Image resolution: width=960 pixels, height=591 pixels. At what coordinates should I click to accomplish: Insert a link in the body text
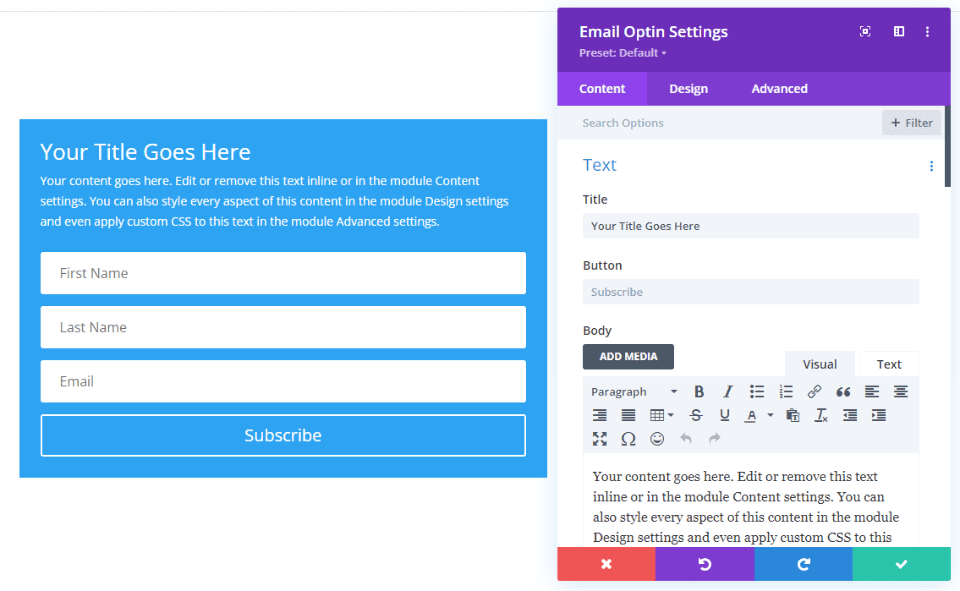click(x=815, y=391)
